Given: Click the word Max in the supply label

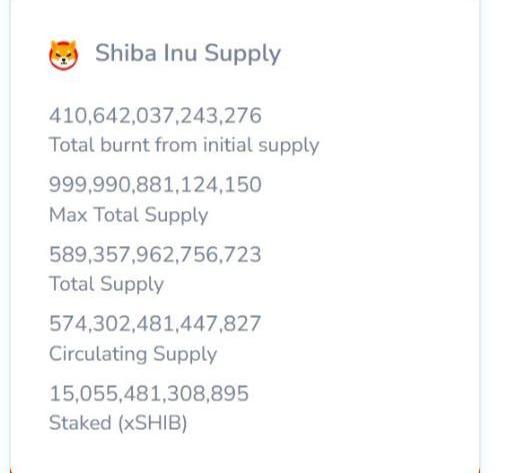Looking at the screenshot, I should tap(68, 215).
